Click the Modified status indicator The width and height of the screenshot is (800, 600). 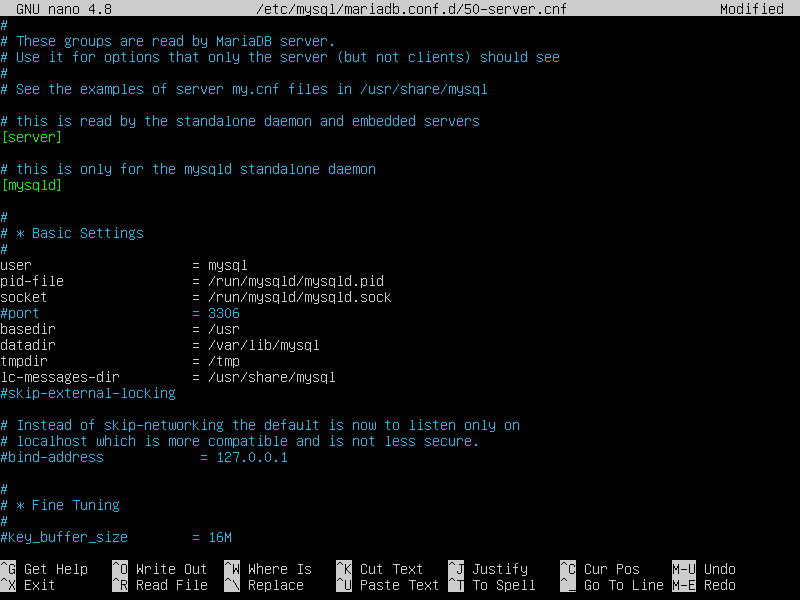tap(752, 9)
